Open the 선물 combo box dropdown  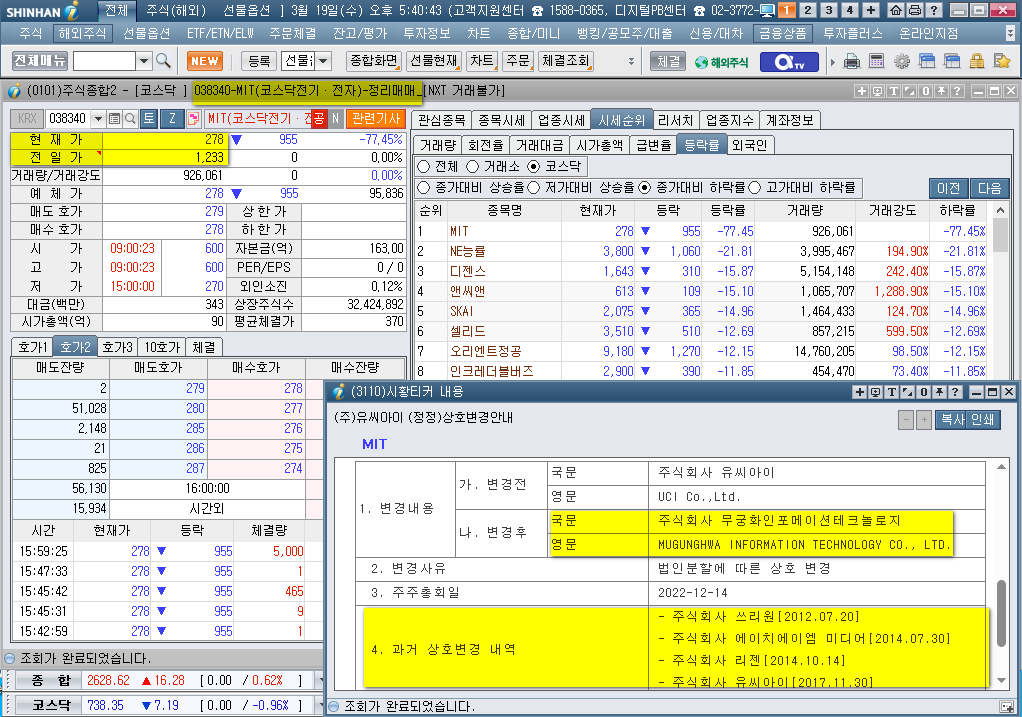323,61
